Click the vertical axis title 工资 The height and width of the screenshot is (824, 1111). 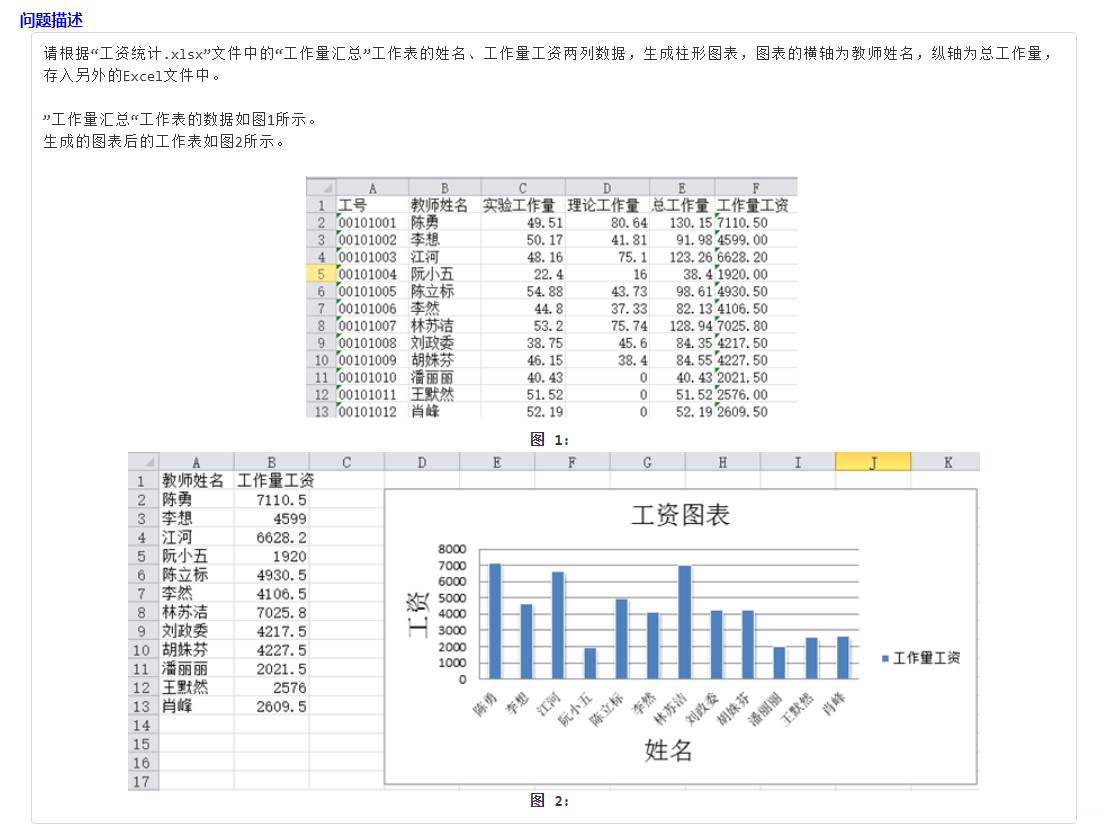(x=418, y=614)
